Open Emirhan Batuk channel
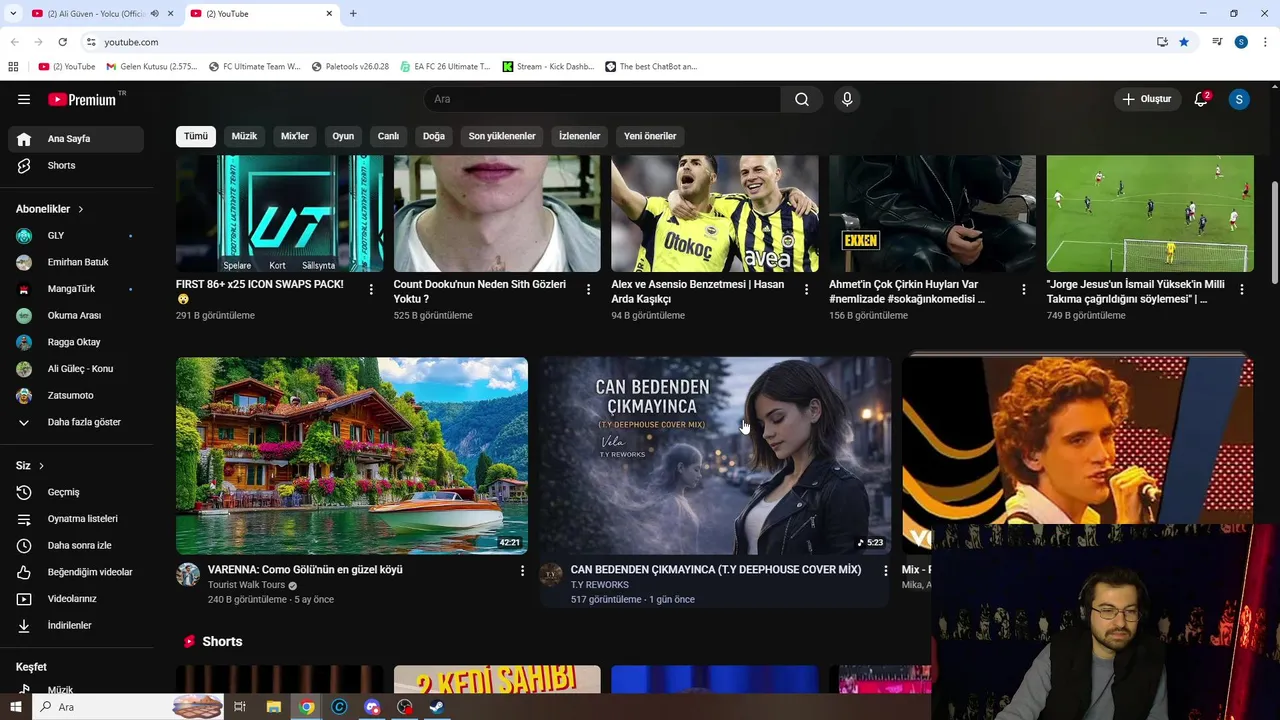This screenshot has height=720, width=1280. (76, 262)
